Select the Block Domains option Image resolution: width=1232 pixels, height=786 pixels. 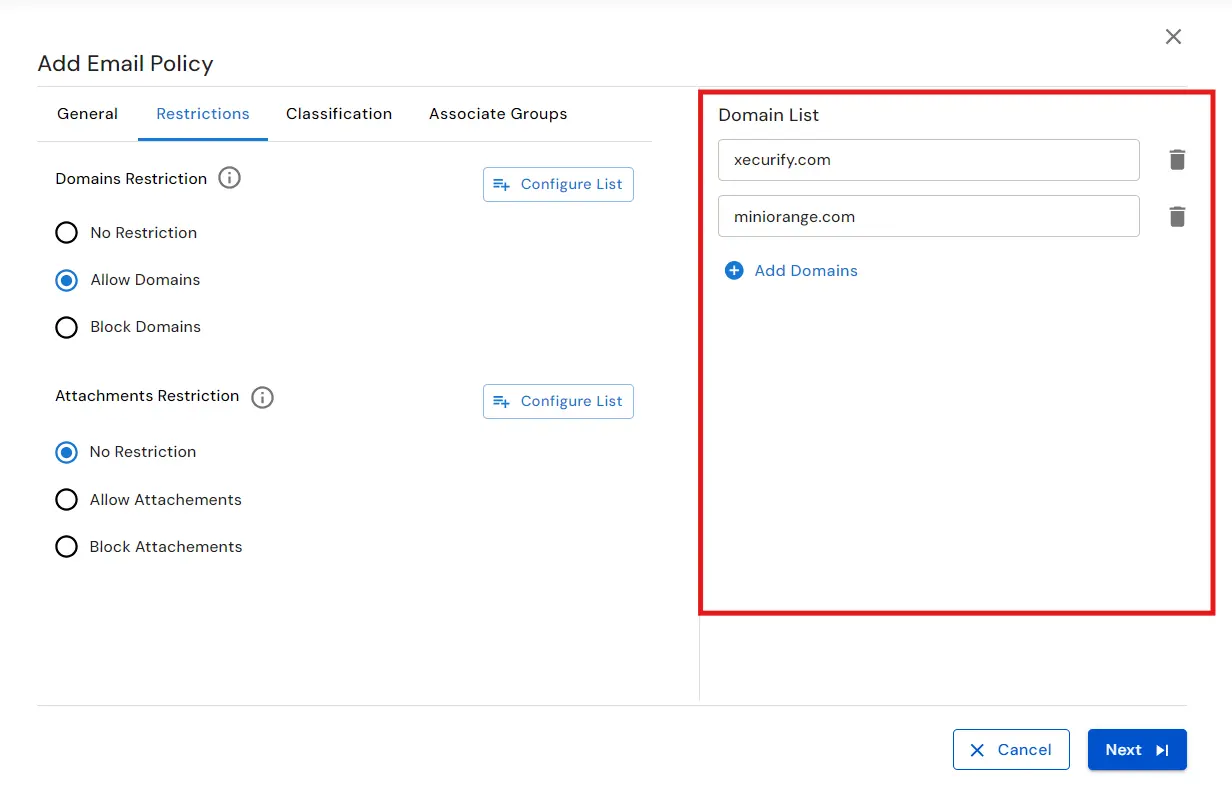[x=66, y=327]
